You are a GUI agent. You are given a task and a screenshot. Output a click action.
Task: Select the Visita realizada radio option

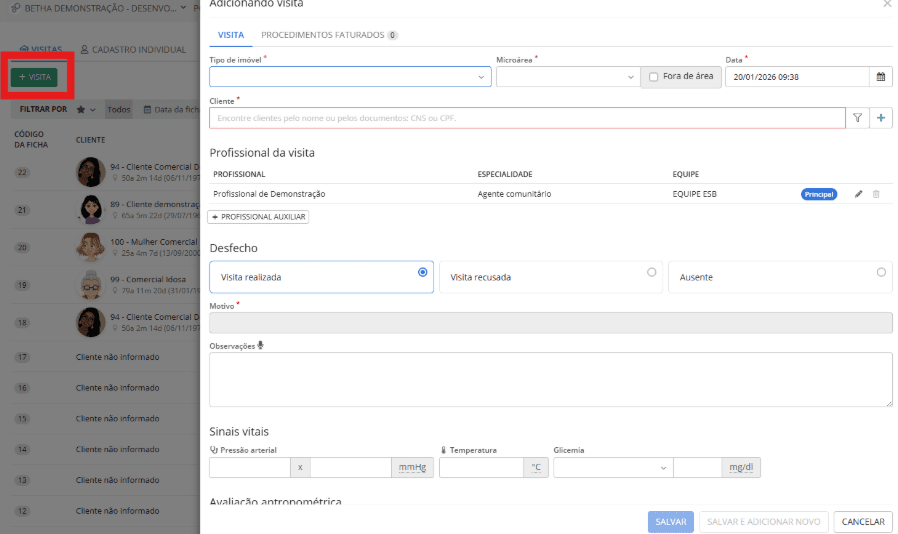point(422,272)
